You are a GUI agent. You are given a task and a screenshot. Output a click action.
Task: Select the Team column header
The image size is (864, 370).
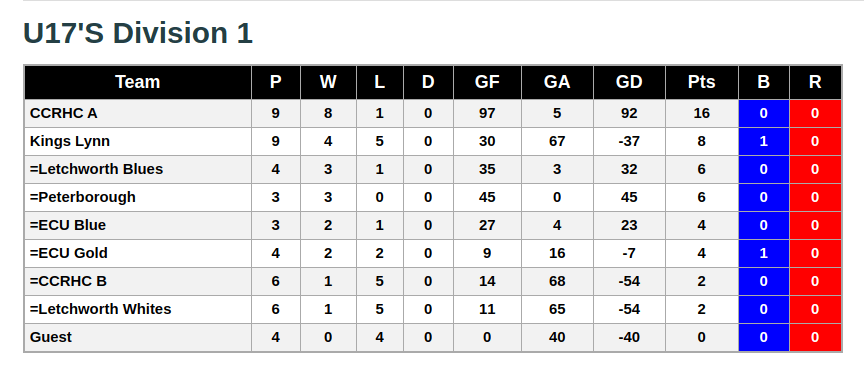point(138,82)
